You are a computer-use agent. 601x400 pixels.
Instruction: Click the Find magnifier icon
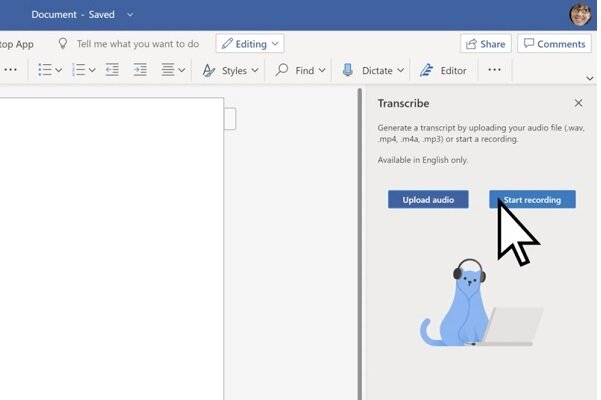tap(282, 70)
